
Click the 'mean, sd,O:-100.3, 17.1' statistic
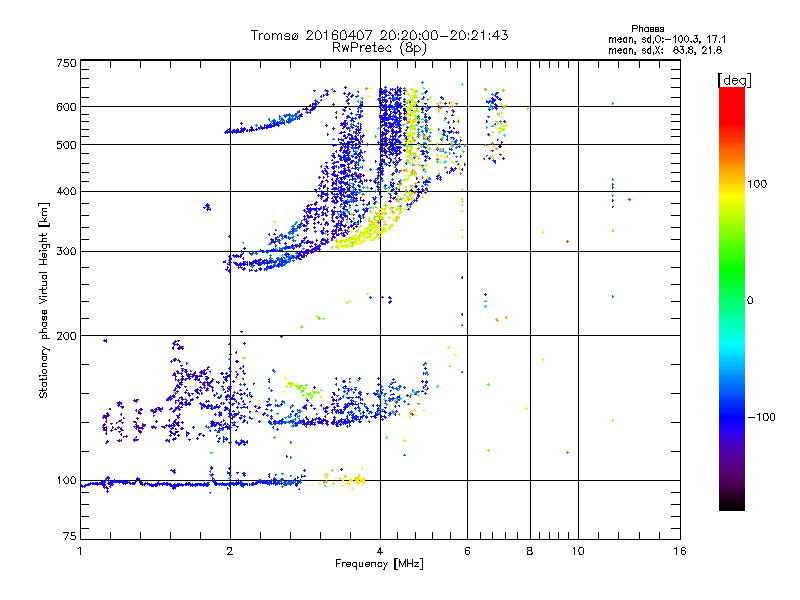(667, 39)
